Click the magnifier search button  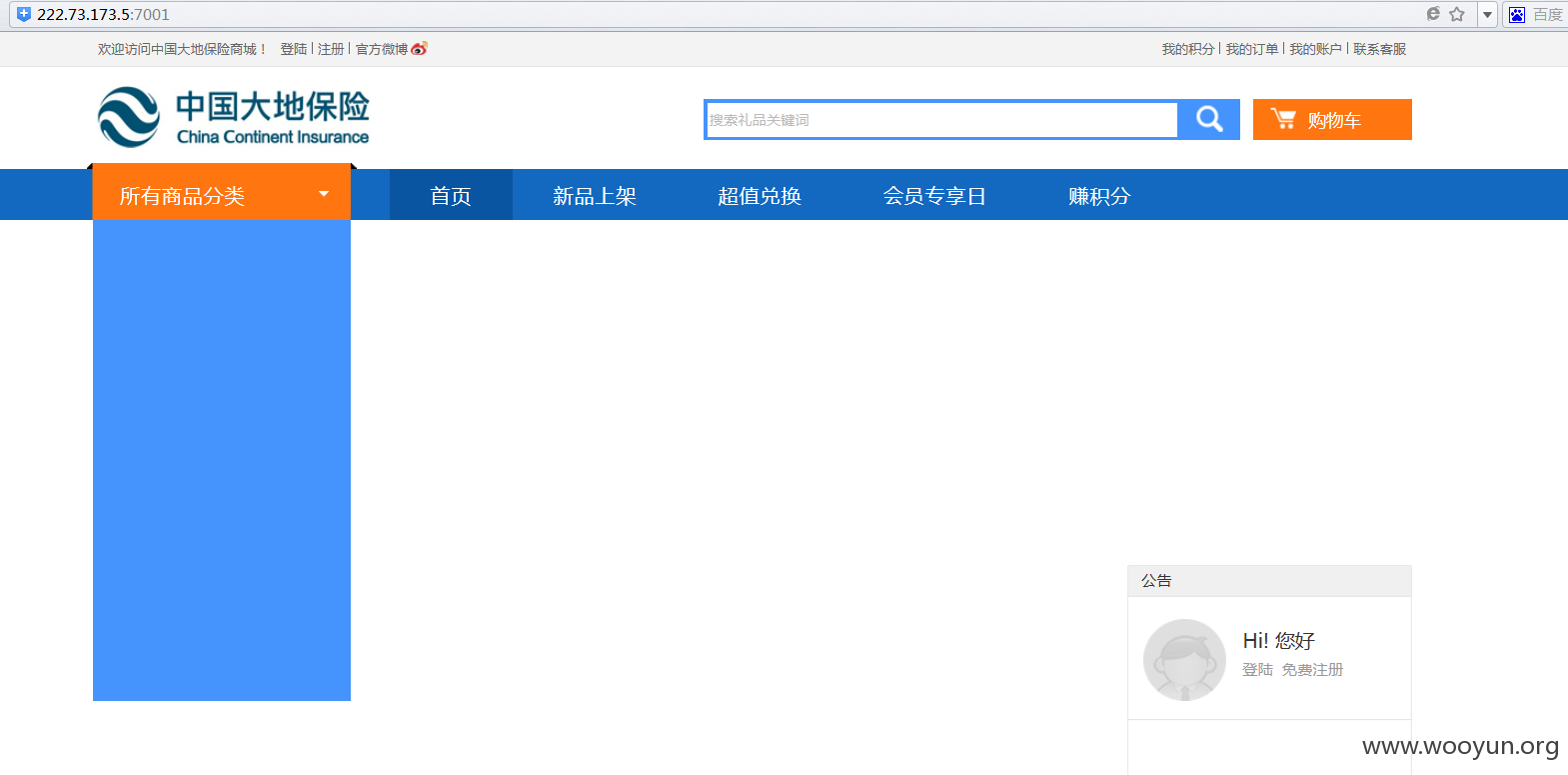click(1209, 119)
